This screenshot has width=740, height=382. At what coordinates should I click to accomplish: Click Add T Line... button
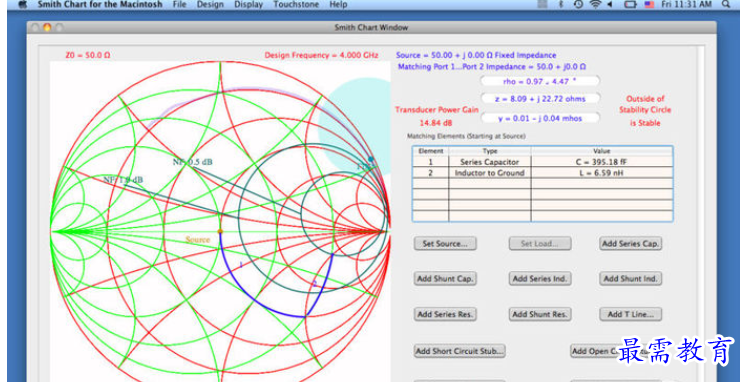[x=631, y=314]
